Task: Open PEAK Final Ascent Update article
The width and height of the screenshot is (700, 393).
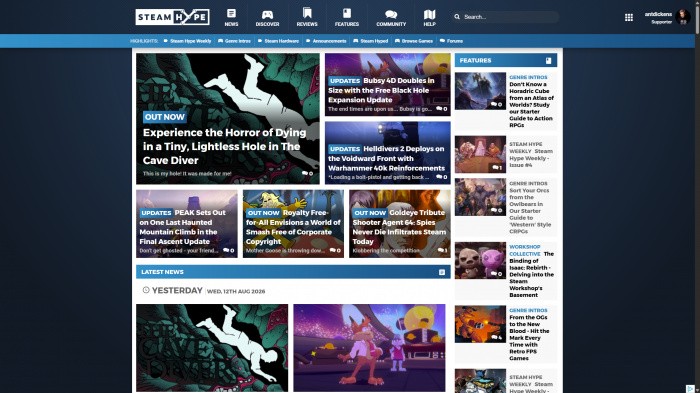Action: [183, 227]
